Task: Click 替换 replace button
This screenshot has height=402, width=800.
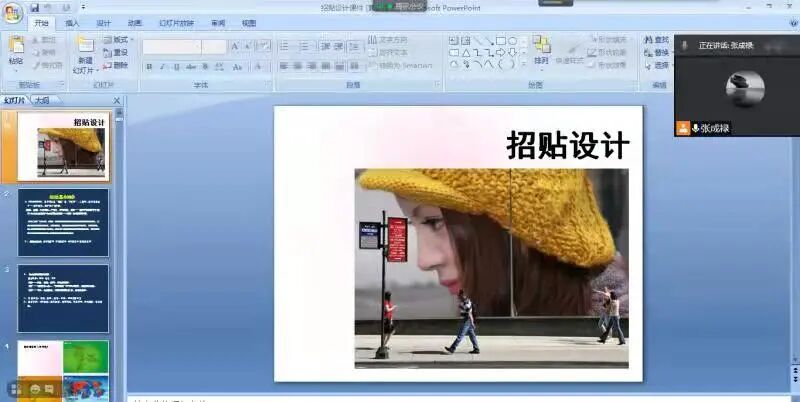Action: tap(657, 53)
